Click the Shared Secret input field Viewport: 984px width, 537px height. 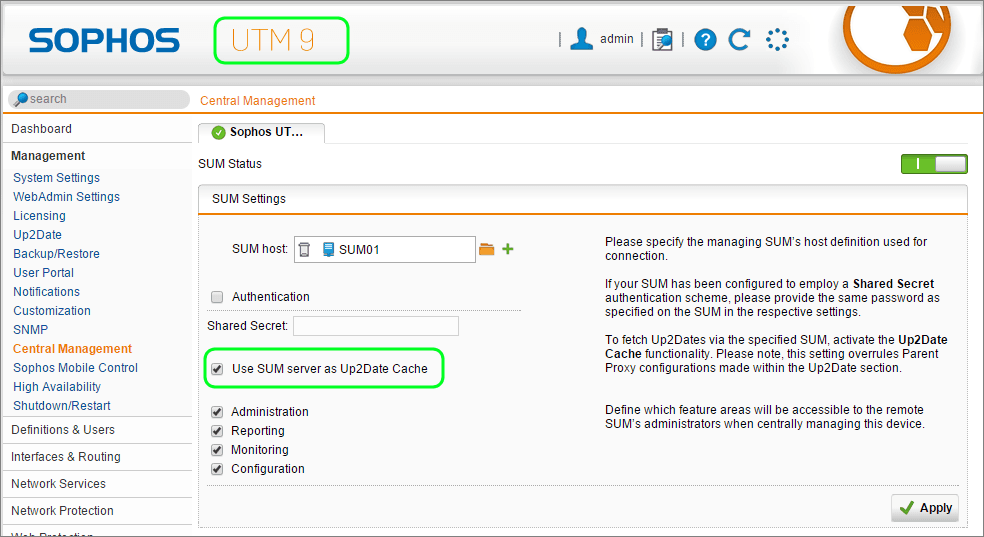click(x=376, y=326)
